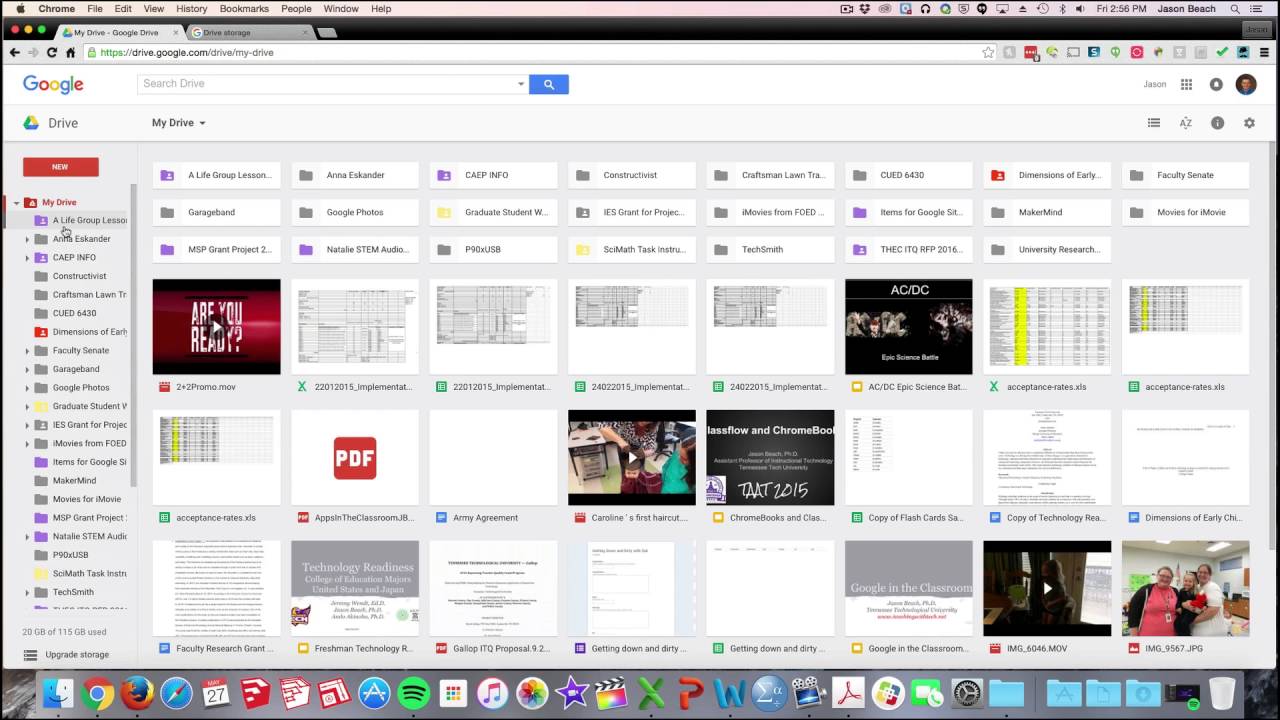Screen dimensions: 1280x720
Task: Expand Faculty Senate in sidebar tree
Action: click(27, 351)
